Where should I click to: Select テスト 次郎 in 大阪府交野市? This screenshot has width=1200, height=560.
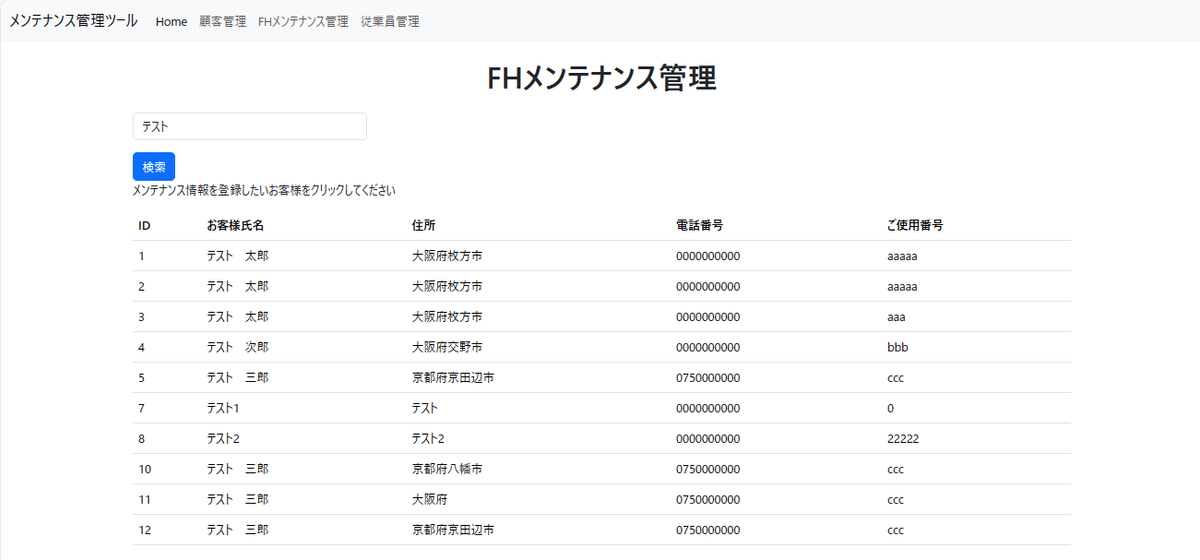pyautogui.click(x=602, y=347)
